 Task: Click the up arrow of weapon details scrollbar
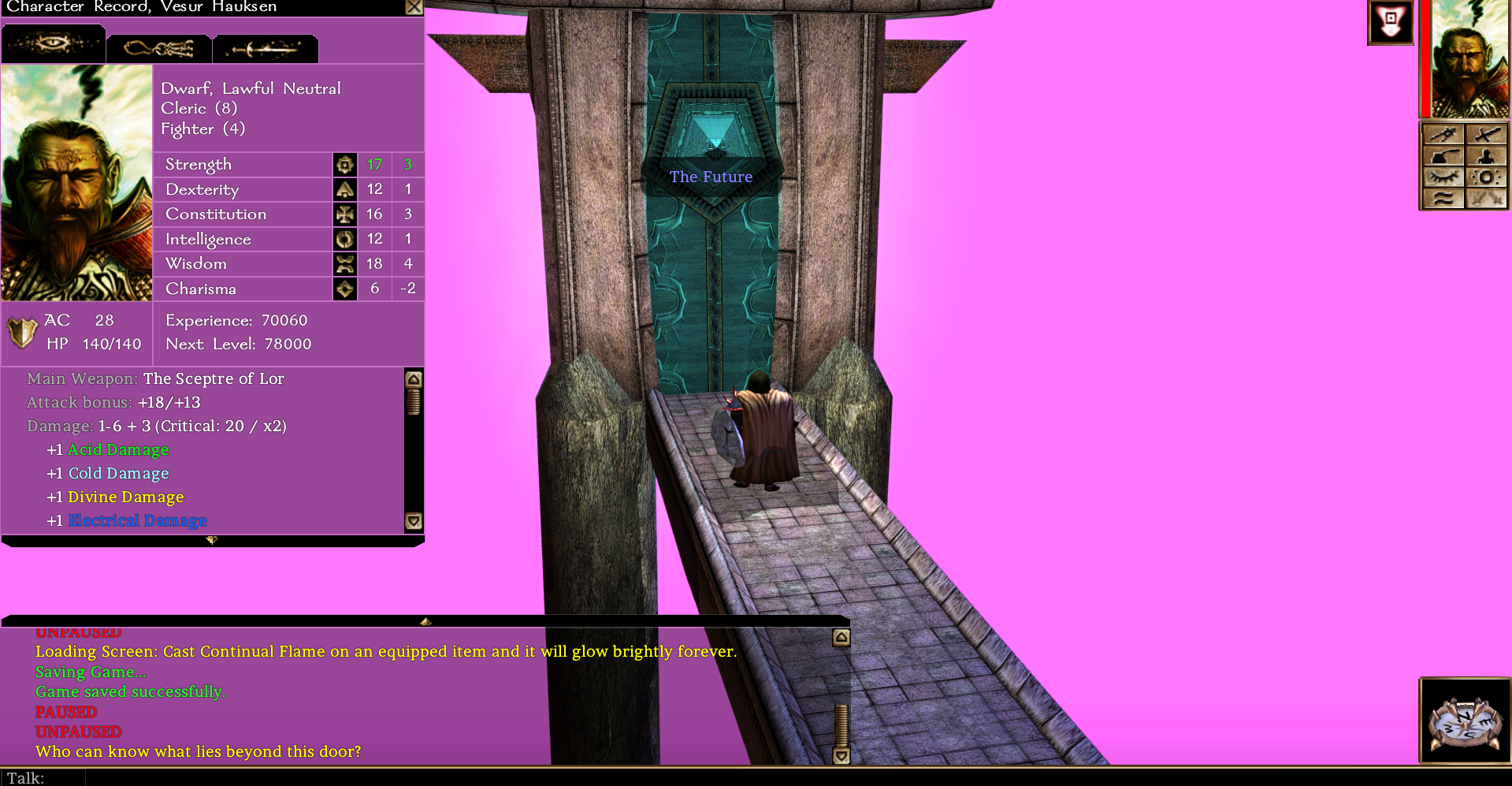tap(414, 379)
